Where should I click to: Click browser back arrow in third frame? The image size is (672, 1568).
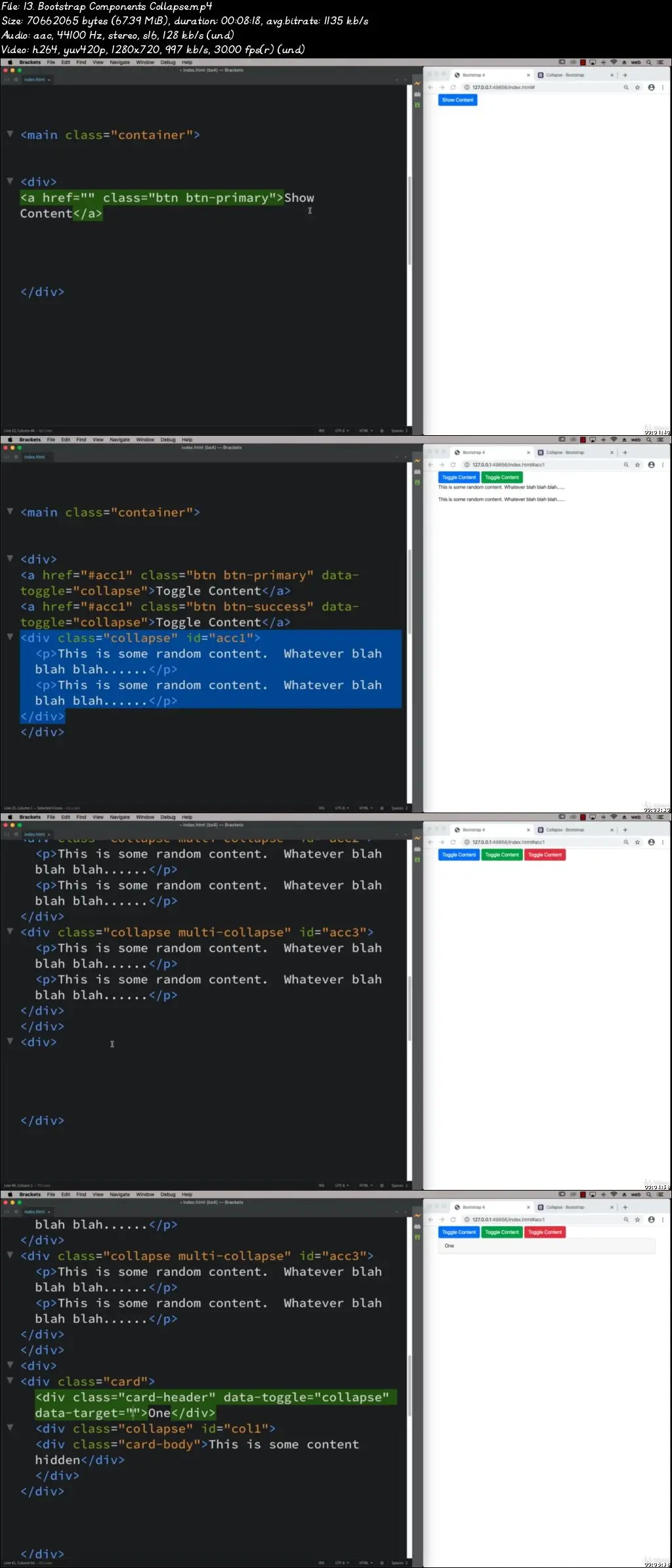(430, 842)
